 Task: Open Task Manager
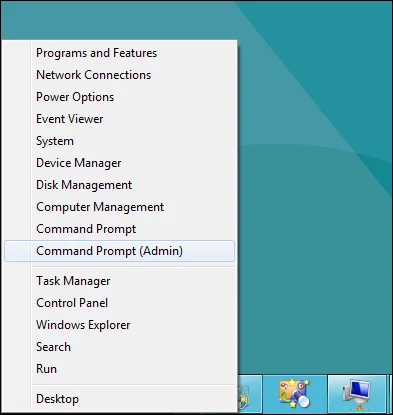pos(73,281)
